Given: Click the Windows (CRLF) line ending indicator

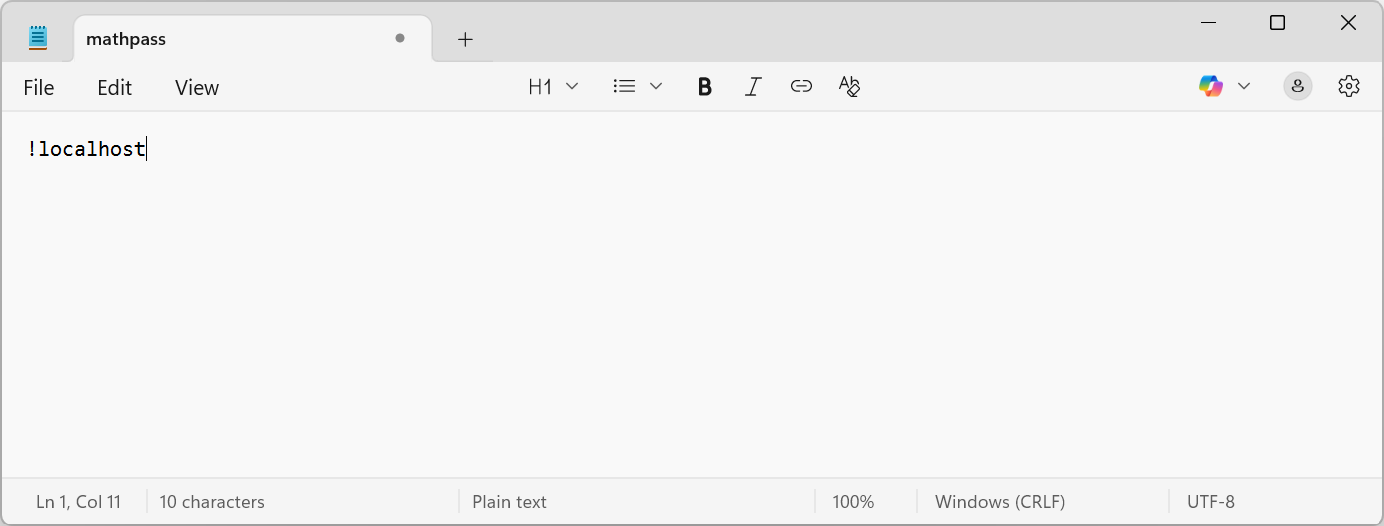Looking at the screenshot, I should [1000, 502].
